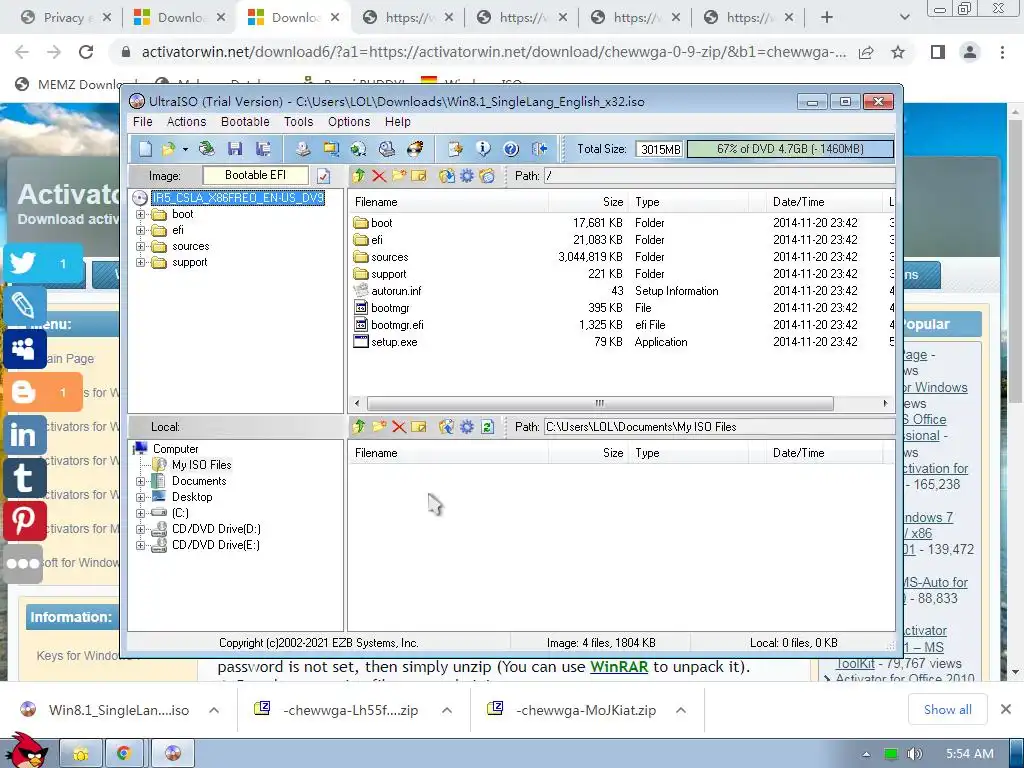This screenshot has width=1024, height=768.
Task: Click the horizontal scrollbar in image file list
Action: click(x=600, y=403)
